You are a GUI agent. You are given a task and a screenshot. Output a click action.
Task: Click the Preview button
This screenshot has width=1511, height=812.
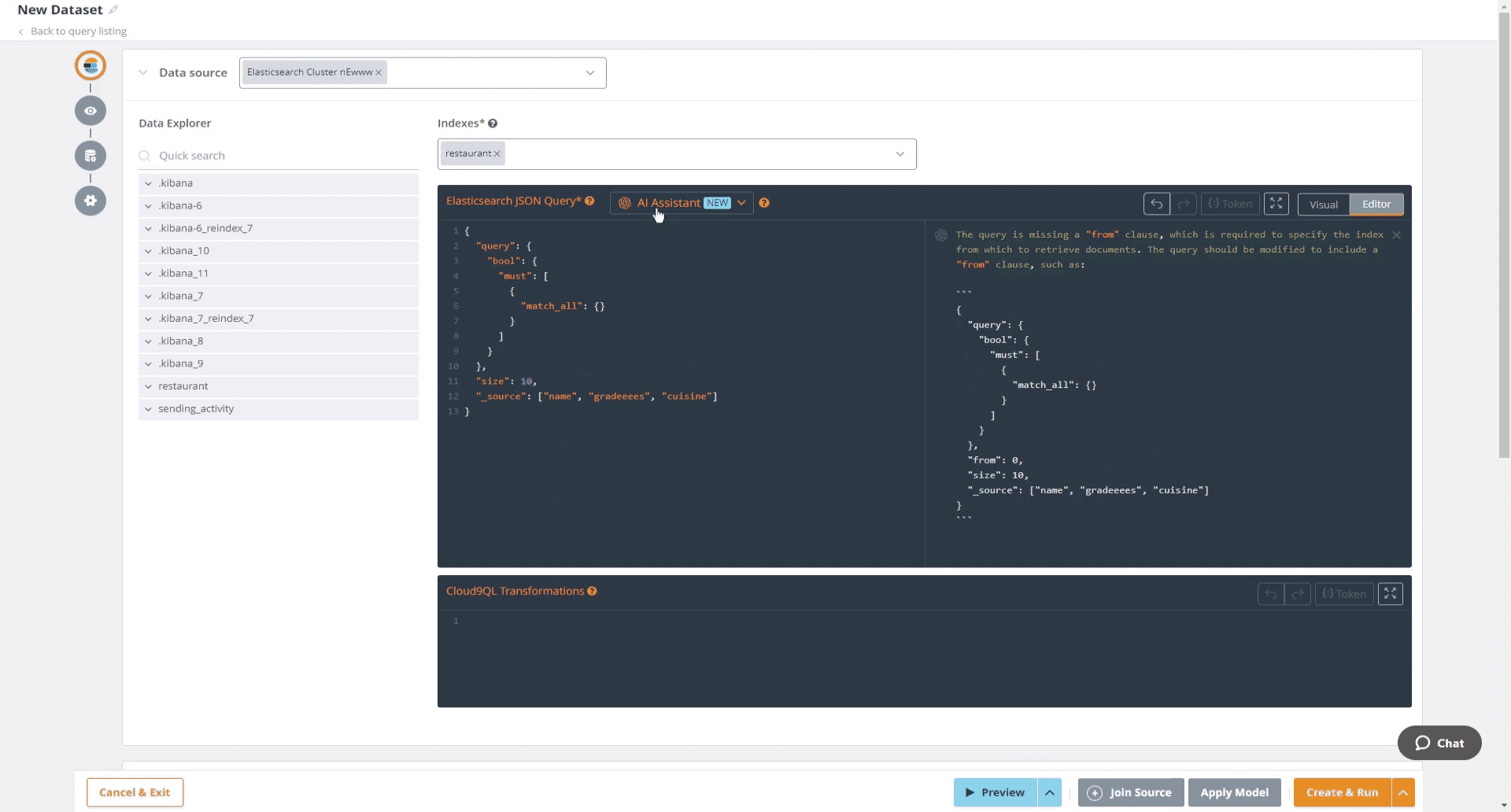click(995, 792)
